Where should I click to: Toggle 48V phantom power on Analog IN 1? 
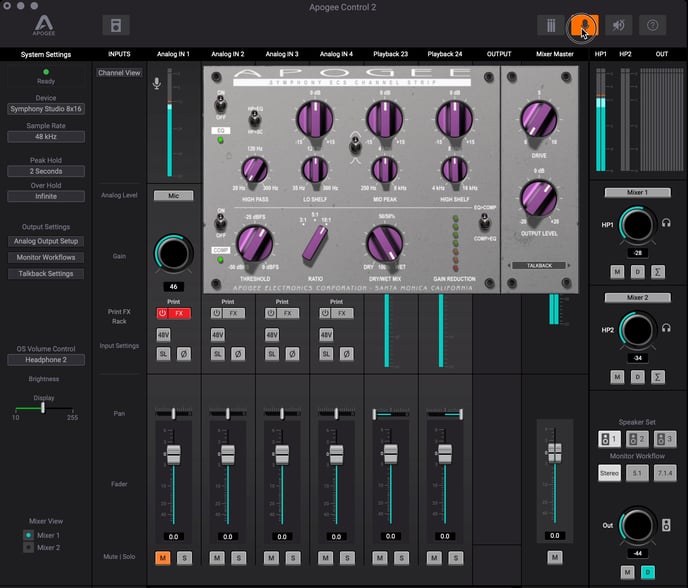(163, 335)
